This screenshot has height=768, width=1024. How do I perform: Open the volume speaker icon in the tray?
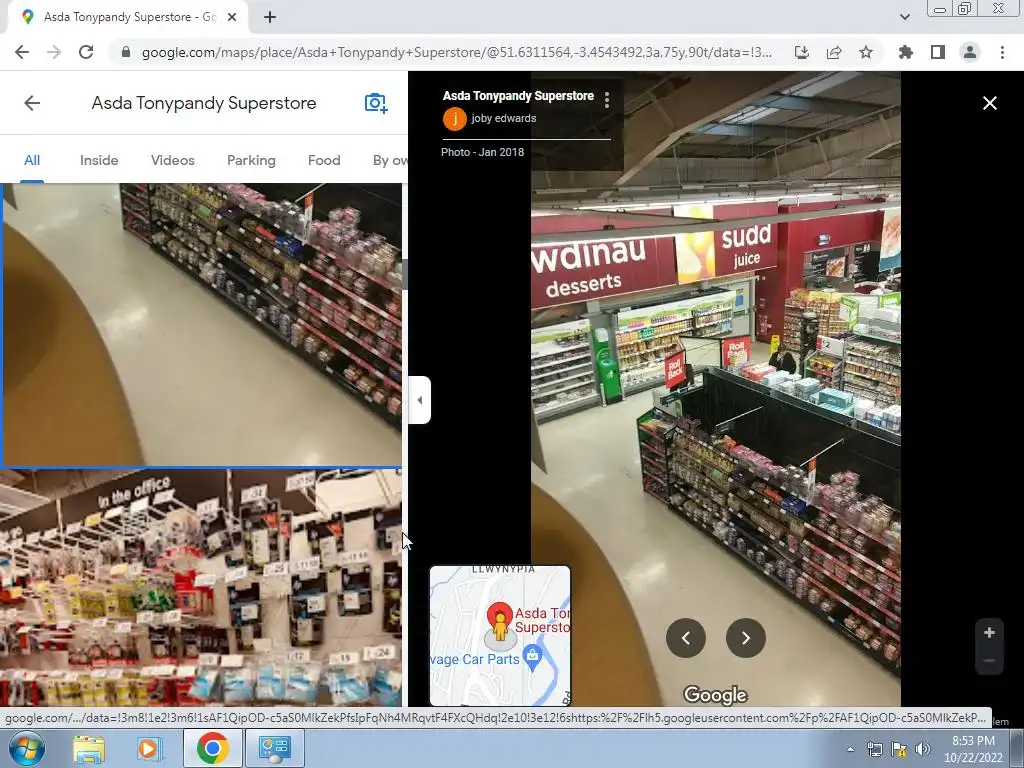pos(923,749)
